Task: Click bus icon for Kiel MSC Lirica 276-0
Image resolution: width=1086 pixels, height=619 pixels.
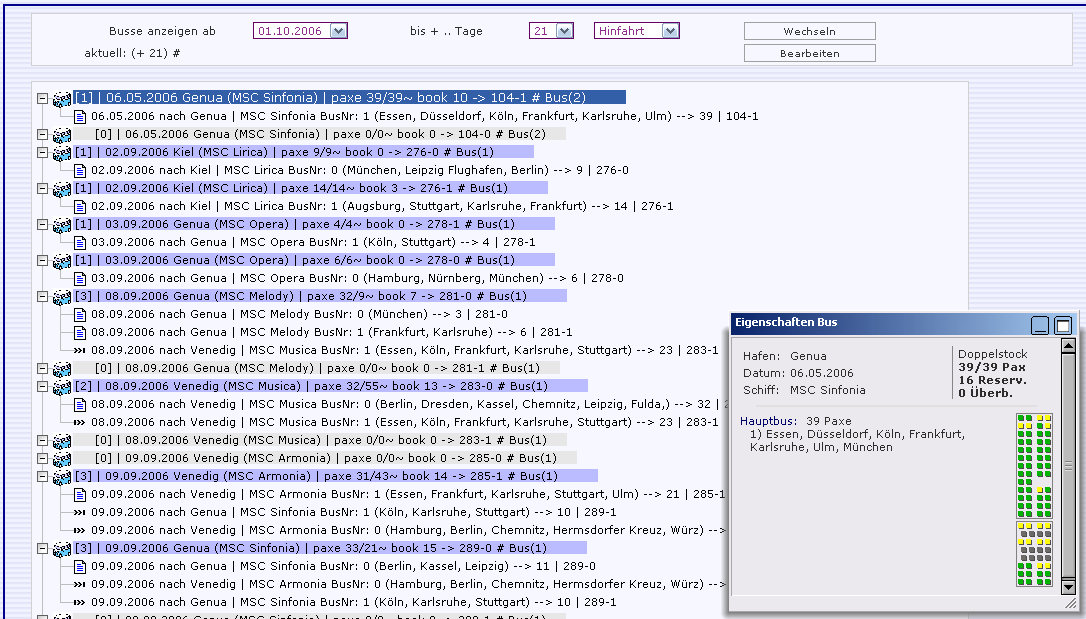Action: (x=62, y=152)
